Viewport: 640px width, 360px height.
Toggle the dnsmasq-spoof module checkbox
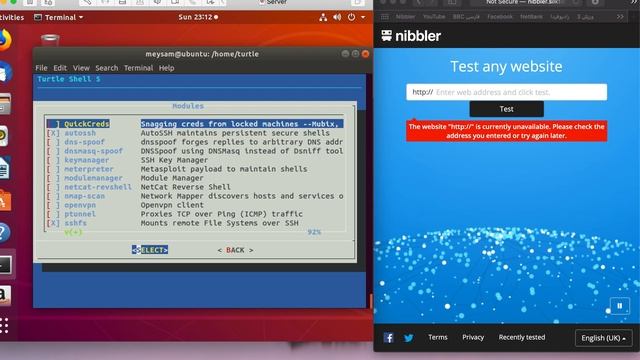(53, 151)
